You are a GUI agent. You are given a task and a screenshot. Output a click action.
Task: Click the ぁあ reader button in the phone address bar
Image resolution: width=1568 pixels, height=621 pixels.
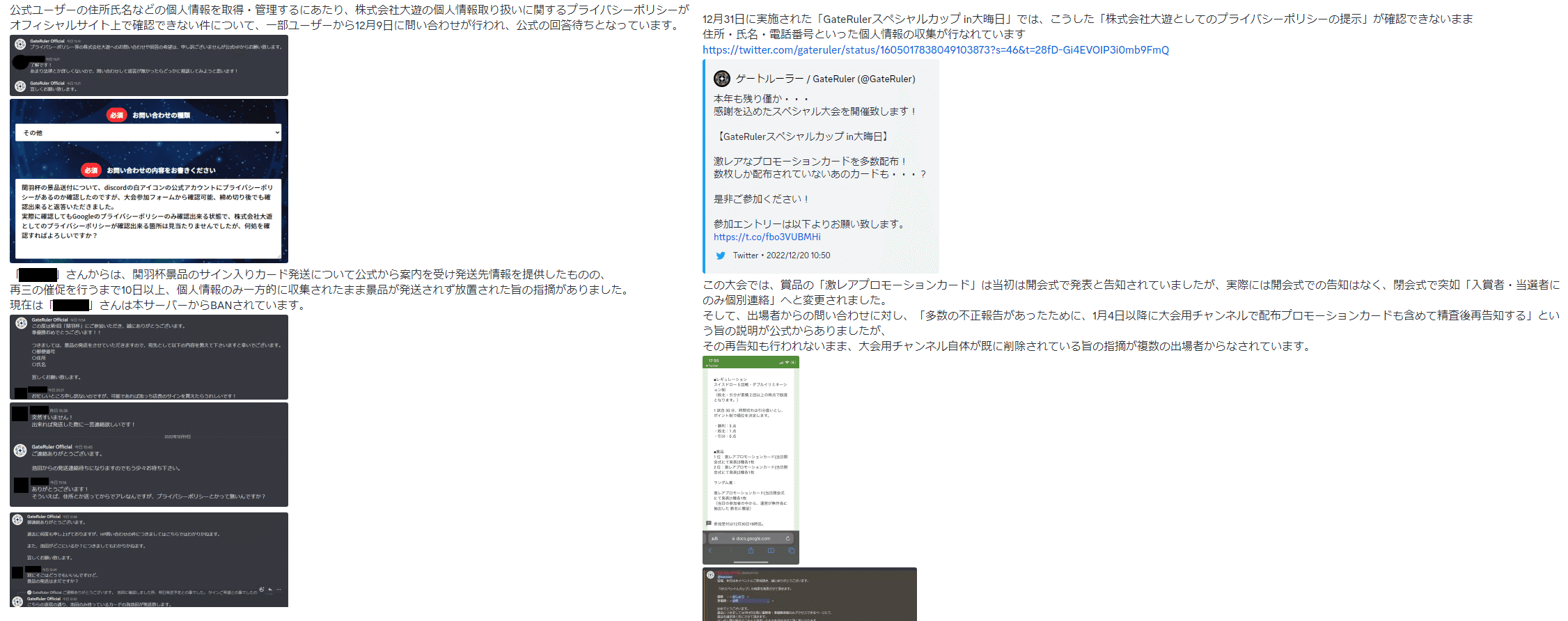[x=714, y=538]
